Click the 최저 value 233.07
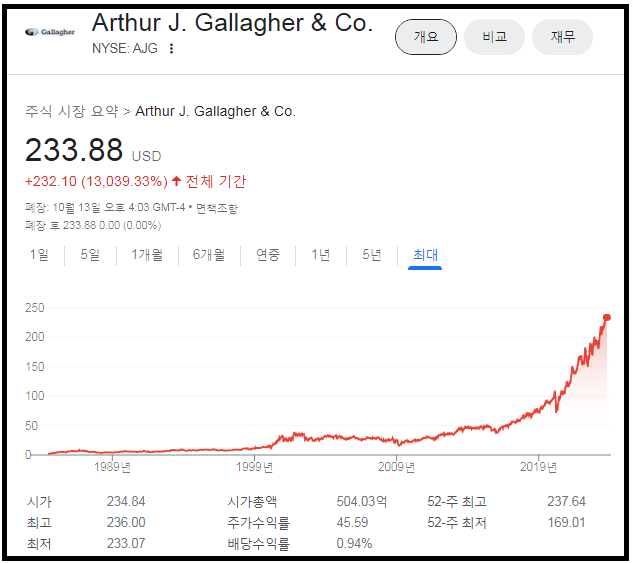This screenshot has height=563, width=633. [x=126, y=544]
